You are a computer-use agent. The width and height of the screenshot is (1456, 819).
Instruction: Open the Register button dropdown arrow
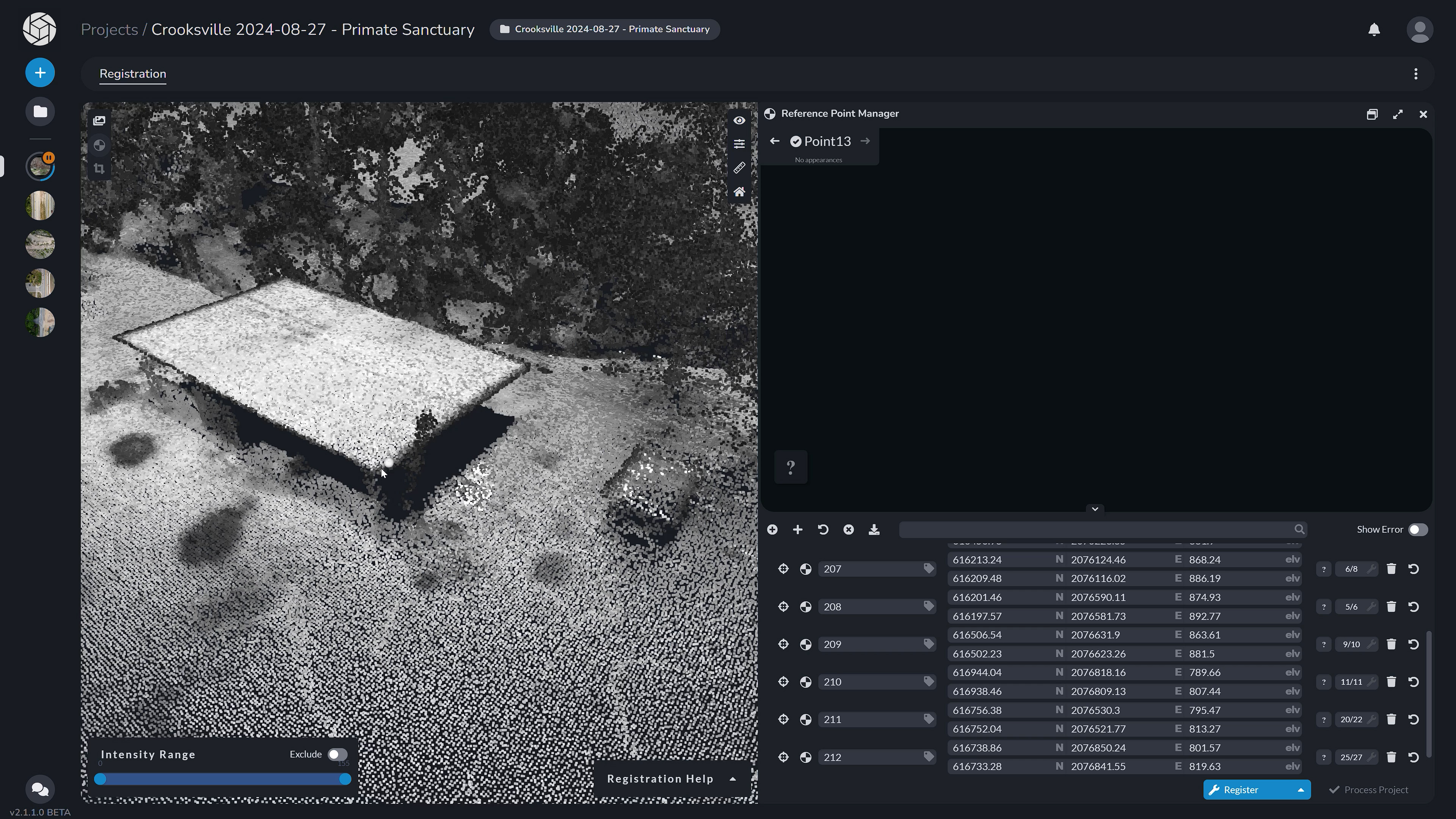click(1300, 790)
